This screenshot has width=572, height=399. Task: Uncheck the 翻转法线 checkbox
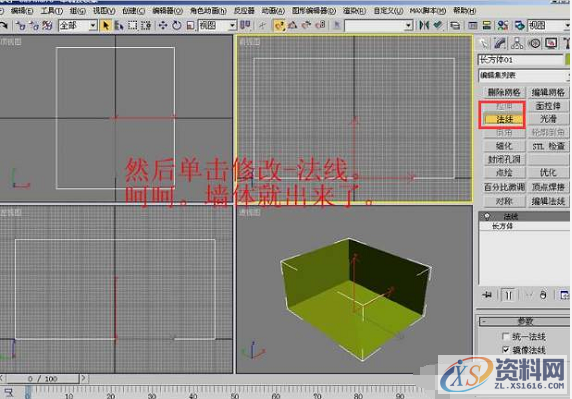(505, 350)
